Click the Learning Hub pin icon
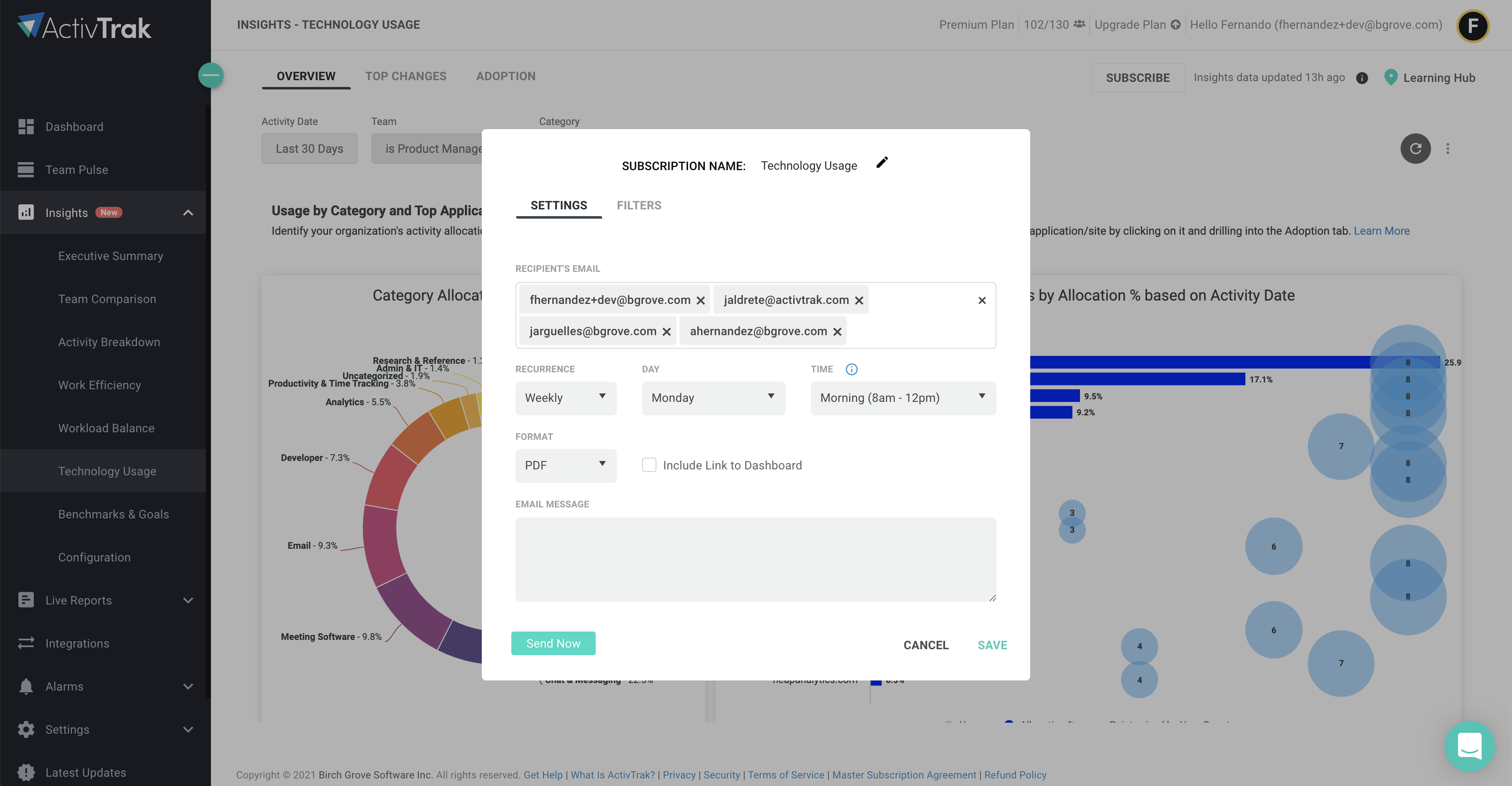The height and width of the screenshot is (786, 1512). (1390, 78)
